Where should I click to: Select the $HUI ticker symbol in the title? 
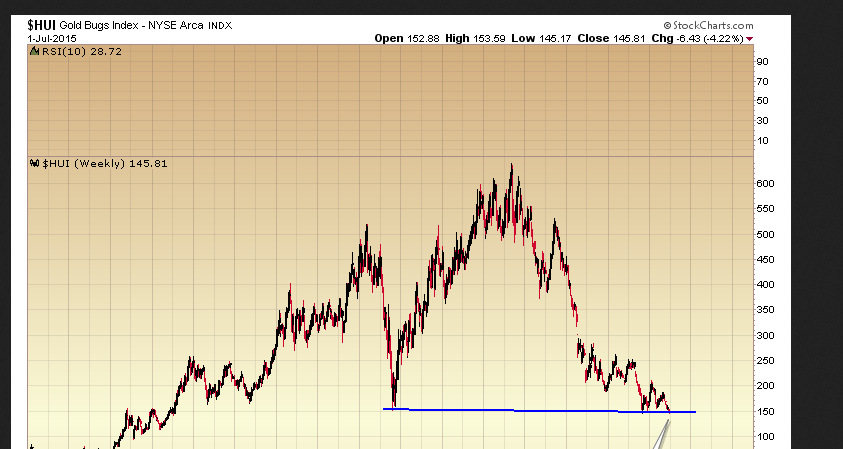(42, 25)
